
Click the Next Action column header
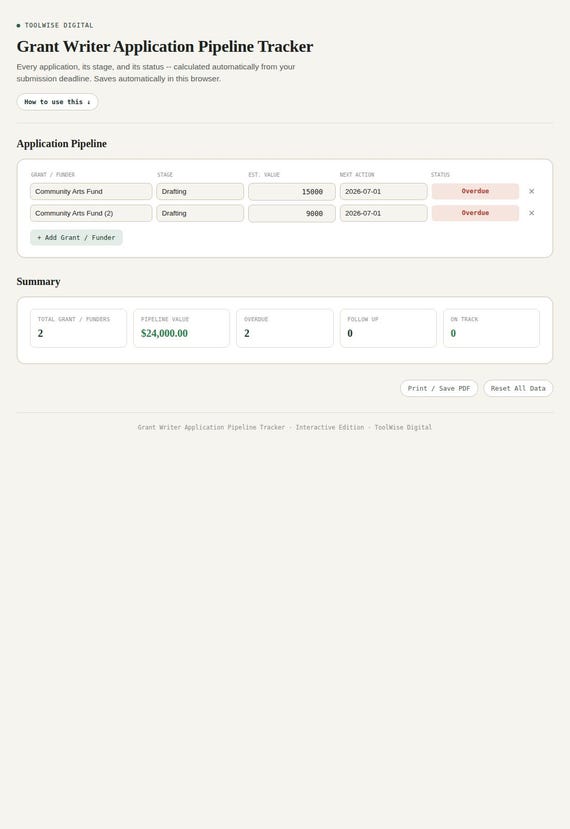[357, 174]
